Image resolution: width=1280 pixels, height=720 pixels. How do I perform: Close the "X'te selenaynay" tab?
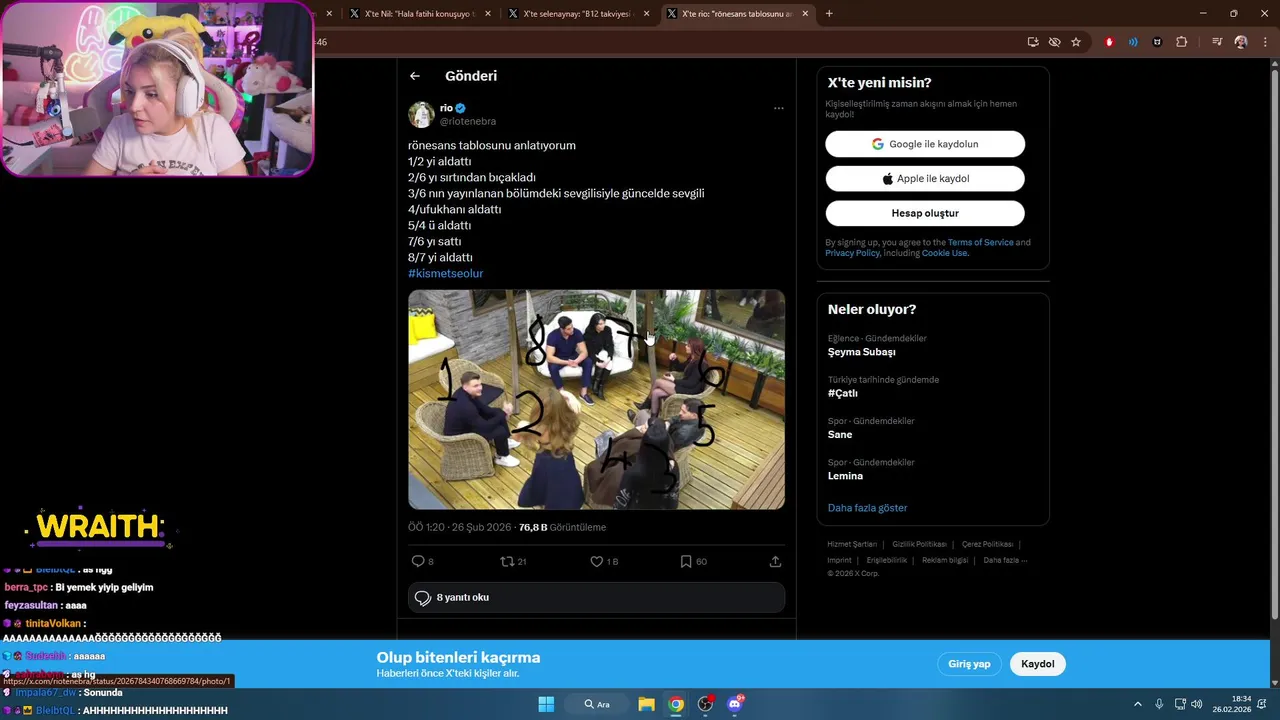pos(646,14)
